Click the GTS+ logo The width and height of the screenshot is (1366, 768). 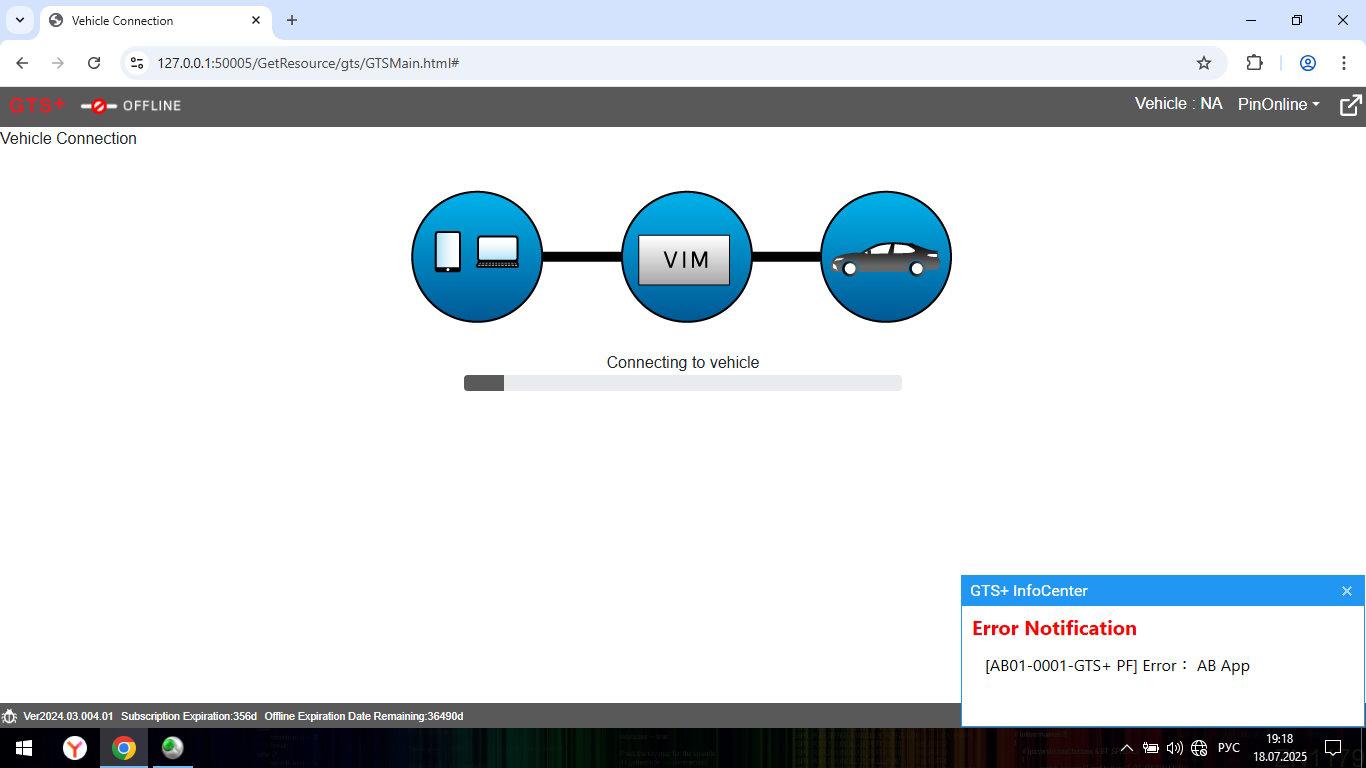point(37,105)
